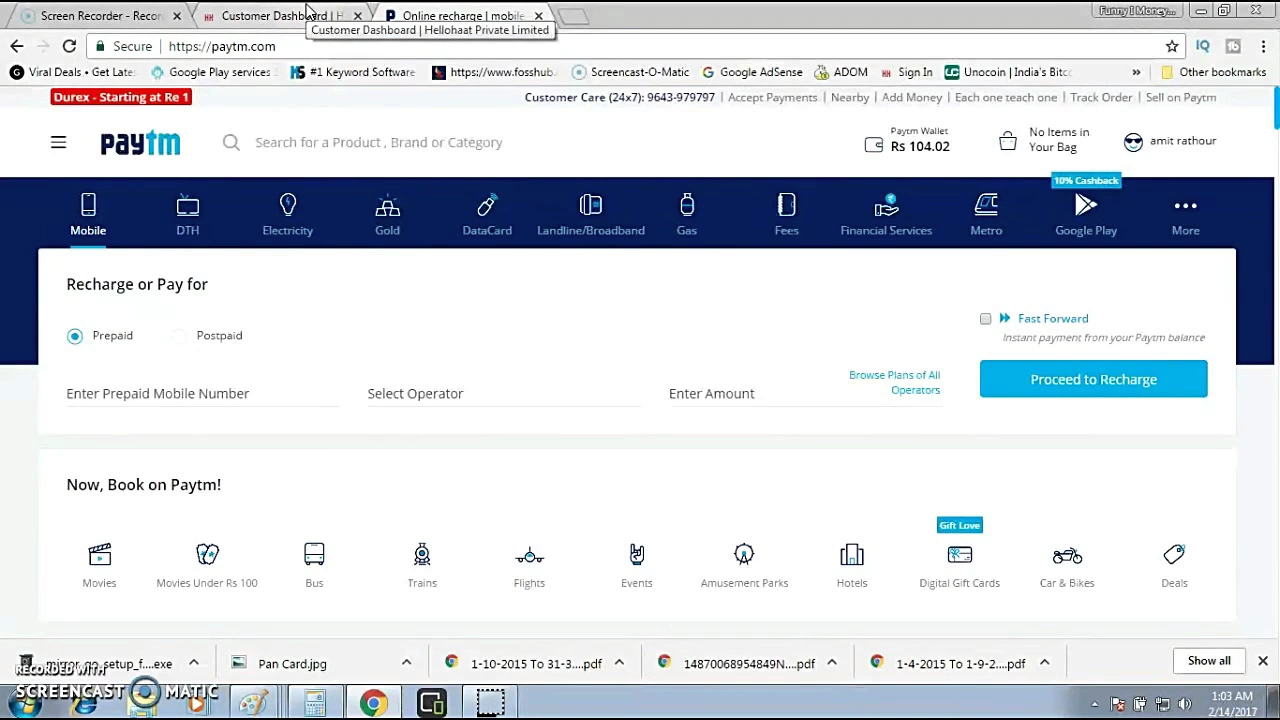Viewport: 1280px width, 720px height.
Task: Expand options for 14870068954849N pdf download
Action: tap(831, 663)
